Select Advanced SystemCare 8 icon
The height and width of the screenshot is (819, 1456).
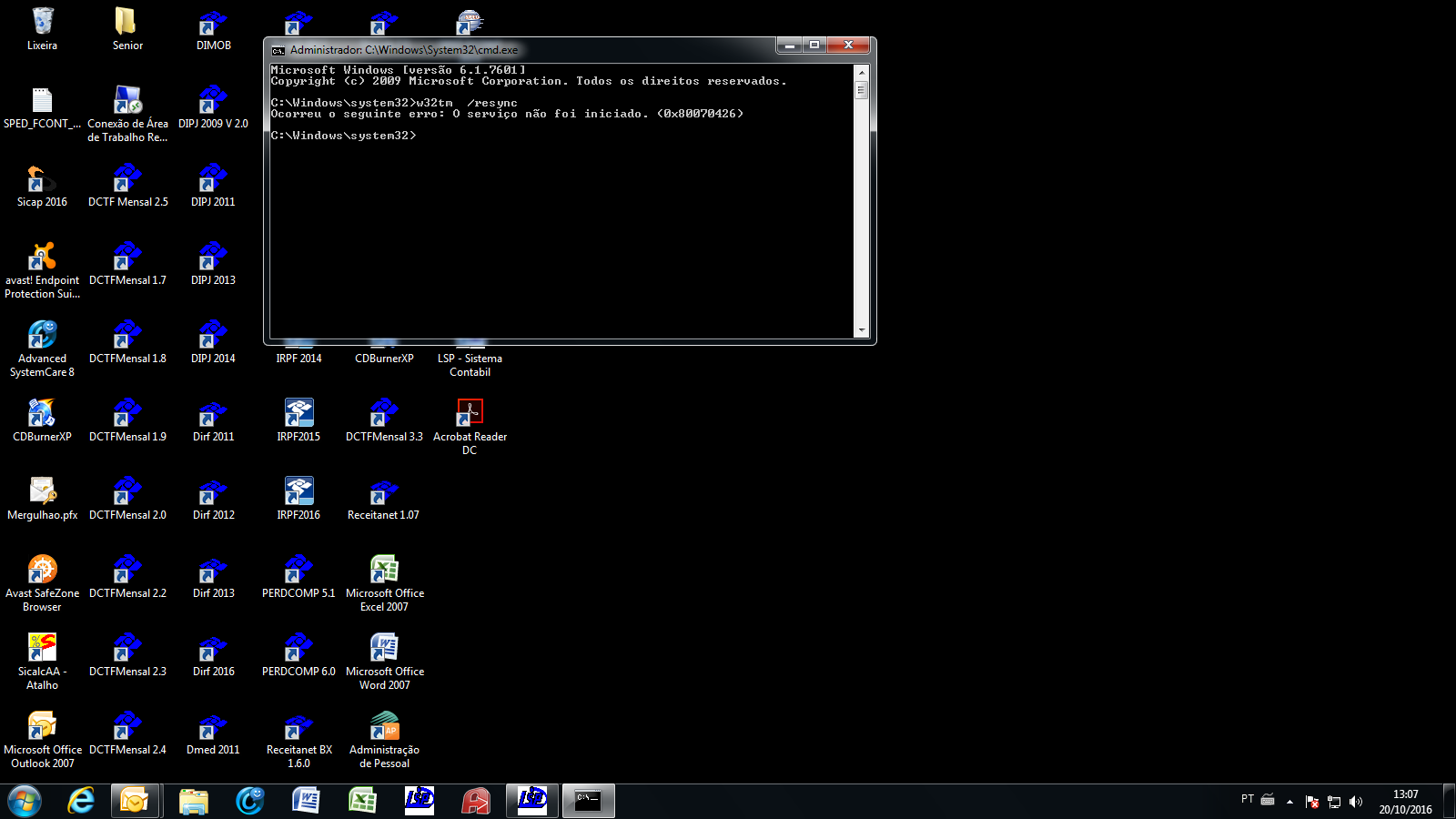pyautogui.click(x=42, y=349)
